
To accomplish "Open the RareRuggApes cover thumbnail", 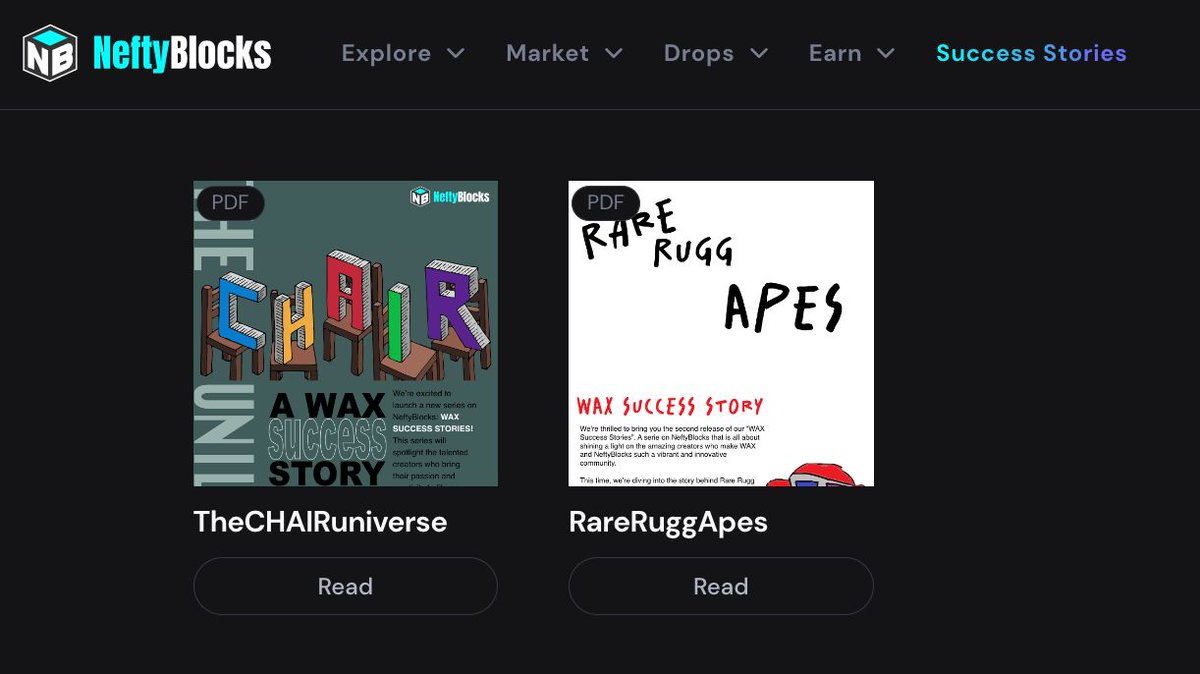I will (721, 332).
